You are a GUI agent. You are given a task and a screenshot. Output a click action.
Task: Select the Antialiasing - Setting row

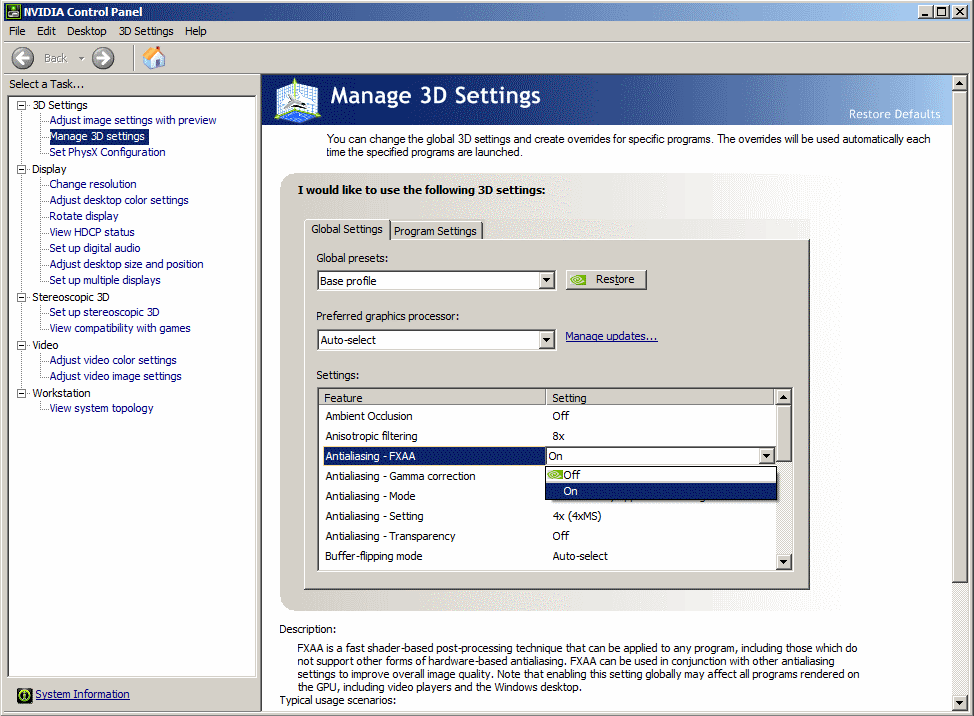point(547,516)
